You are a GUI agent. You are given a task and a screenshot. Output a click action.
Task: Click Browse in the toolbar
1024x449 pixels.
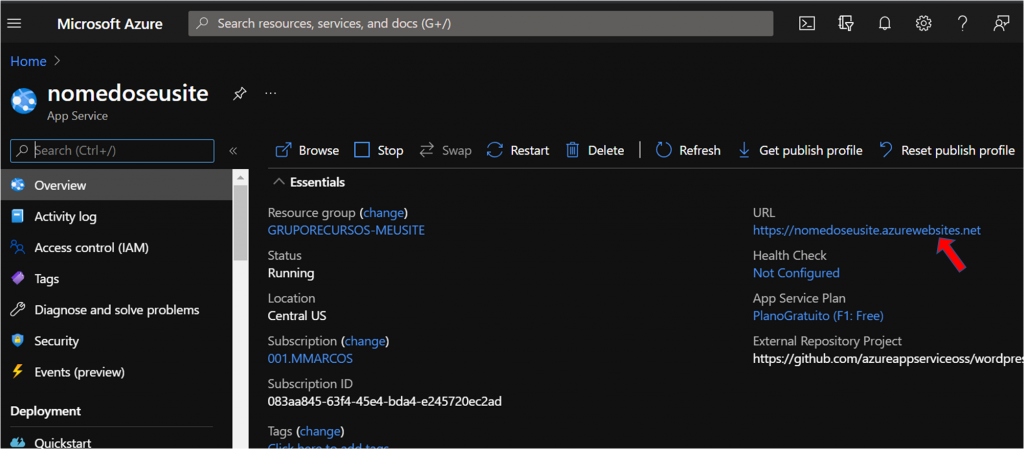point(307,151)
